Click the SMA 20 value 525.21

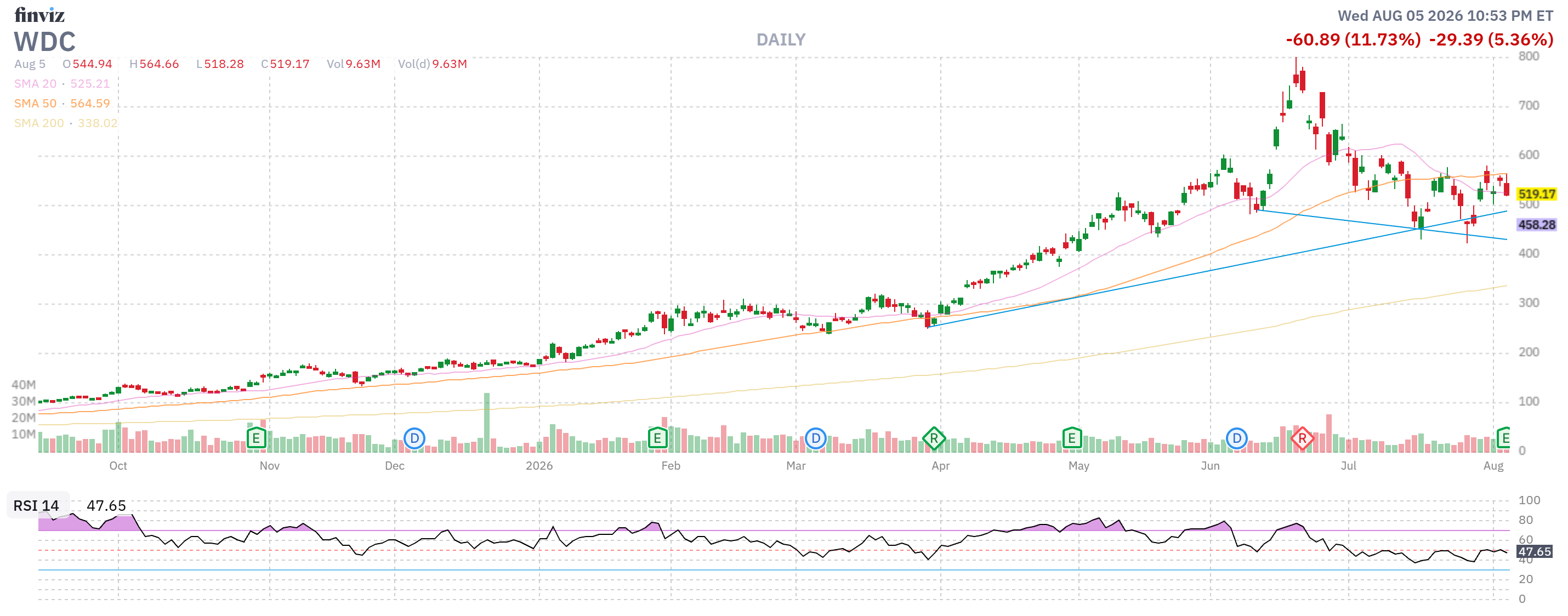click(90, 83)
